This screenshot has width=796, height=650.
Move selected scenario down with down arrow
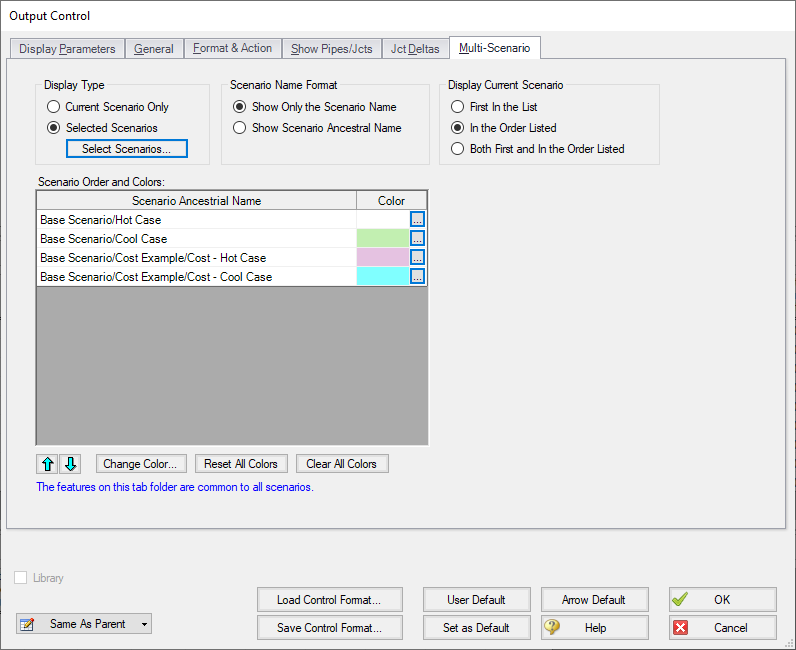(x=71, y=464)
